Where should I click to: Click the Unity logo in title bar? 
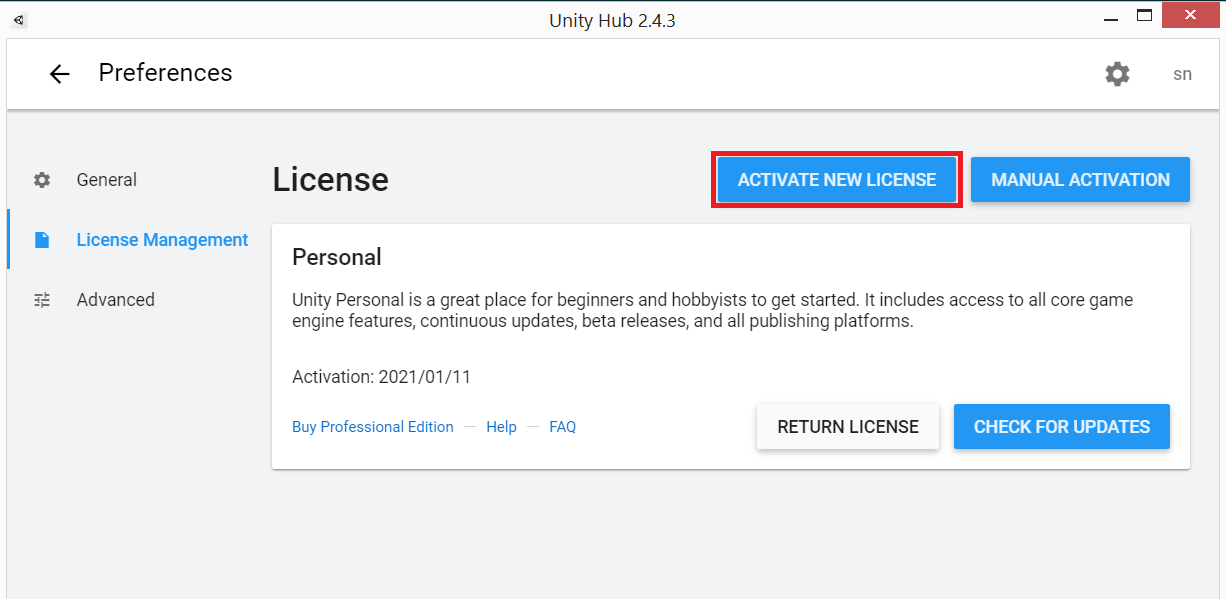[20, 19]
